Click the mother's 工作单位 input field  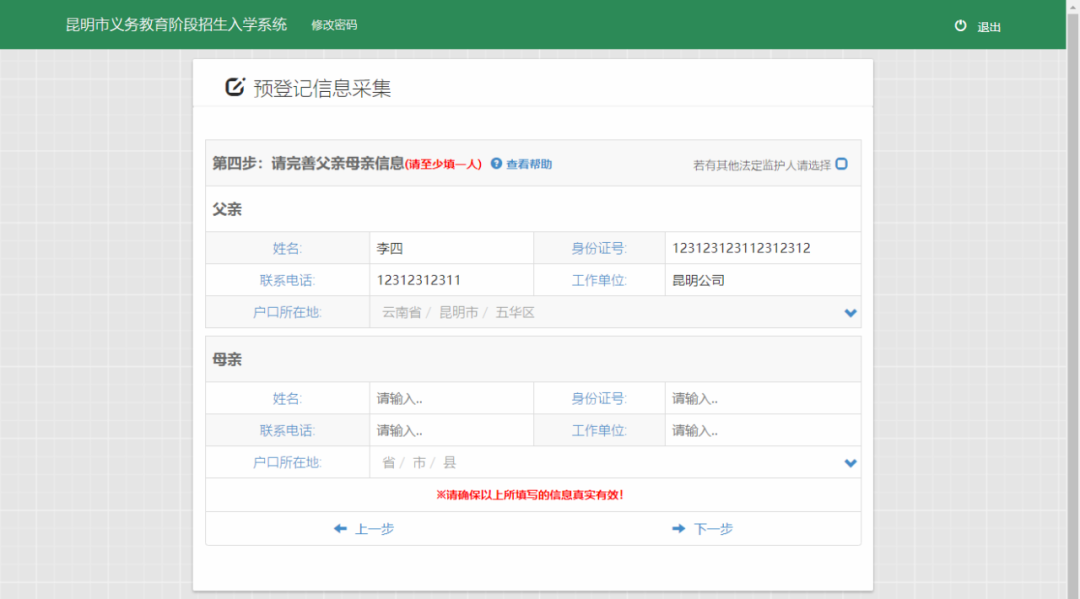762,430
